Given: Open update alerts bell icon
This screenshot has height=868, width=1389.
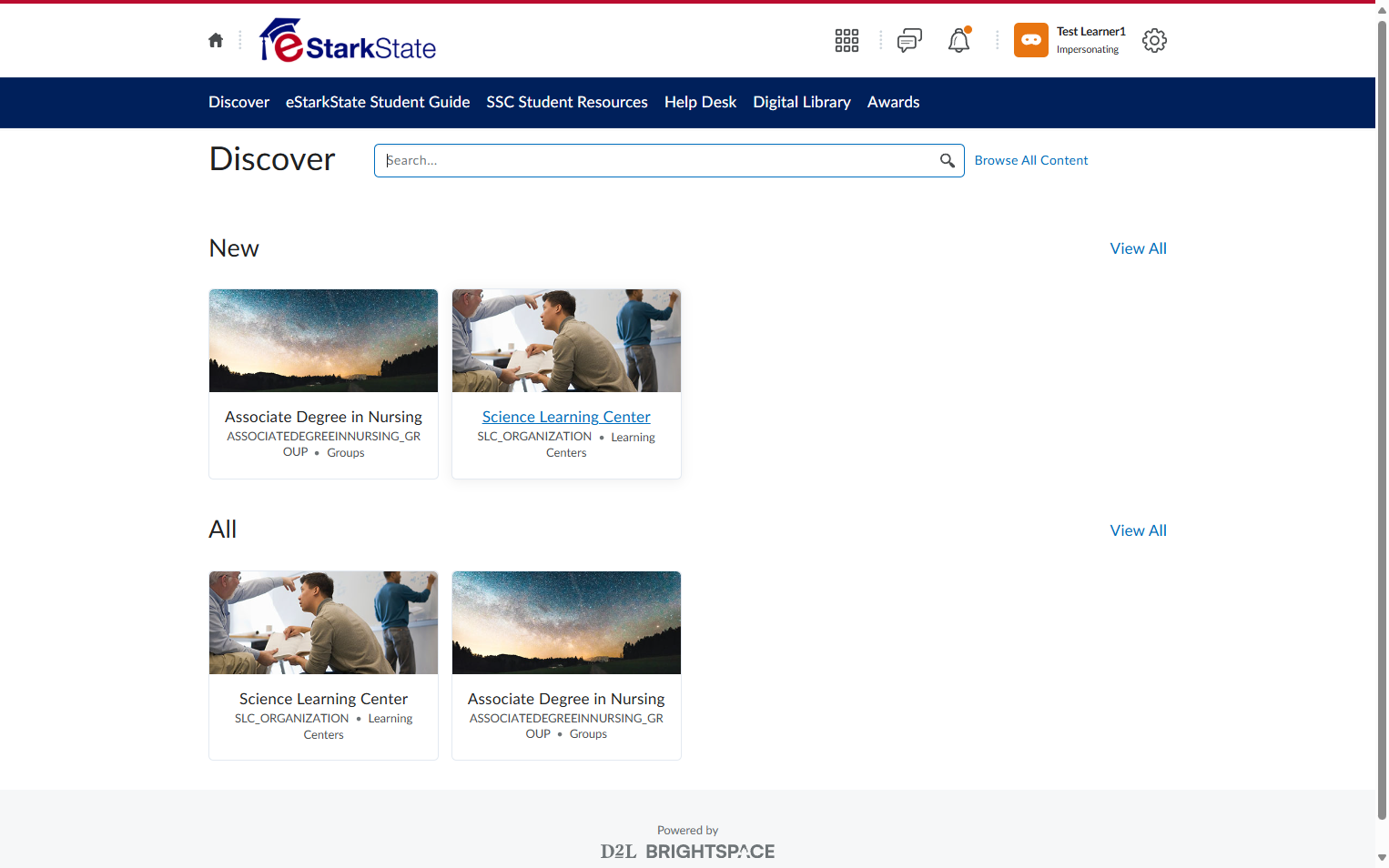Looking at the screenshot, I should coord(959,40).
